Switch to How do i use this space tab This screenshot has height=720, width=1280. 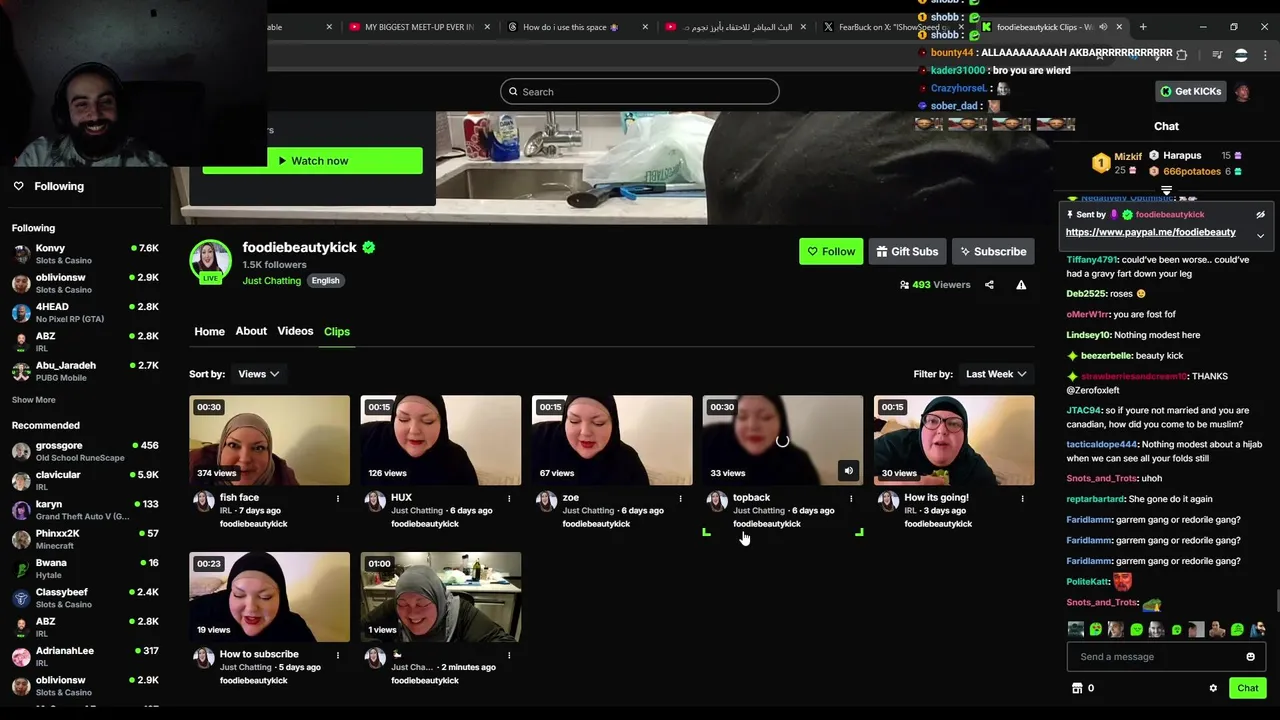[x=570, y=27]
